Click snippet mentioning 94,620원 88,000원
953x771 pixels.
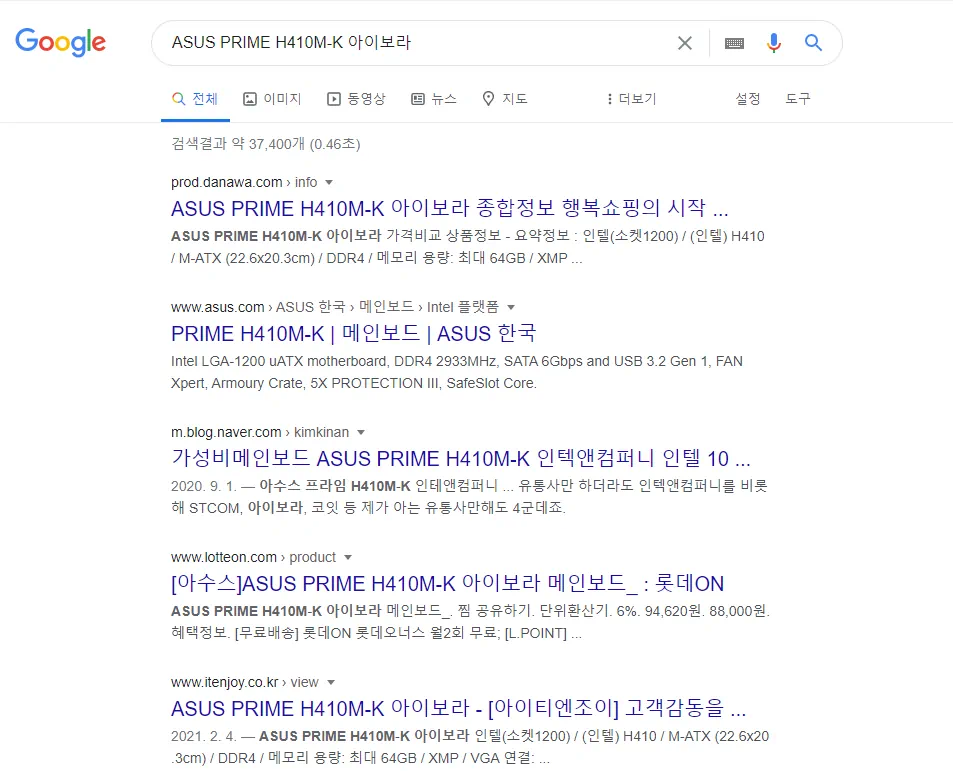[470, 622]
